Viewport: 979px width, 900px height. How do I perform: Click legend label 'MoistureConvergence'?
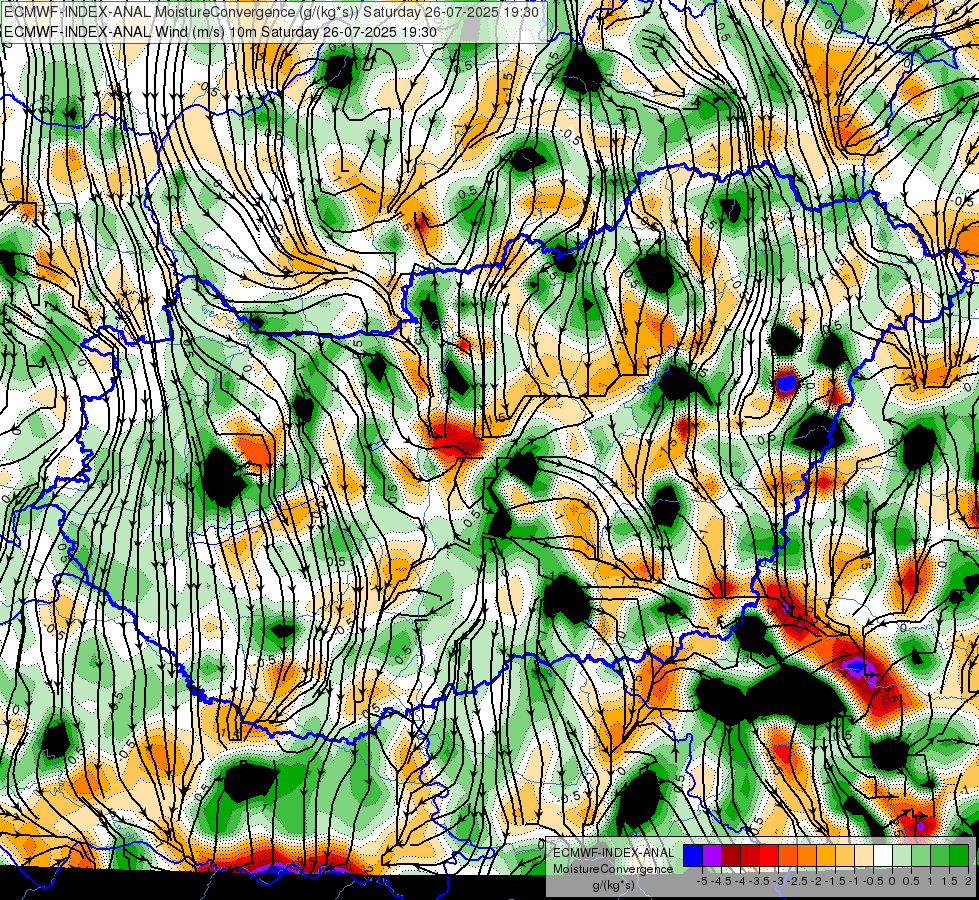613,869
